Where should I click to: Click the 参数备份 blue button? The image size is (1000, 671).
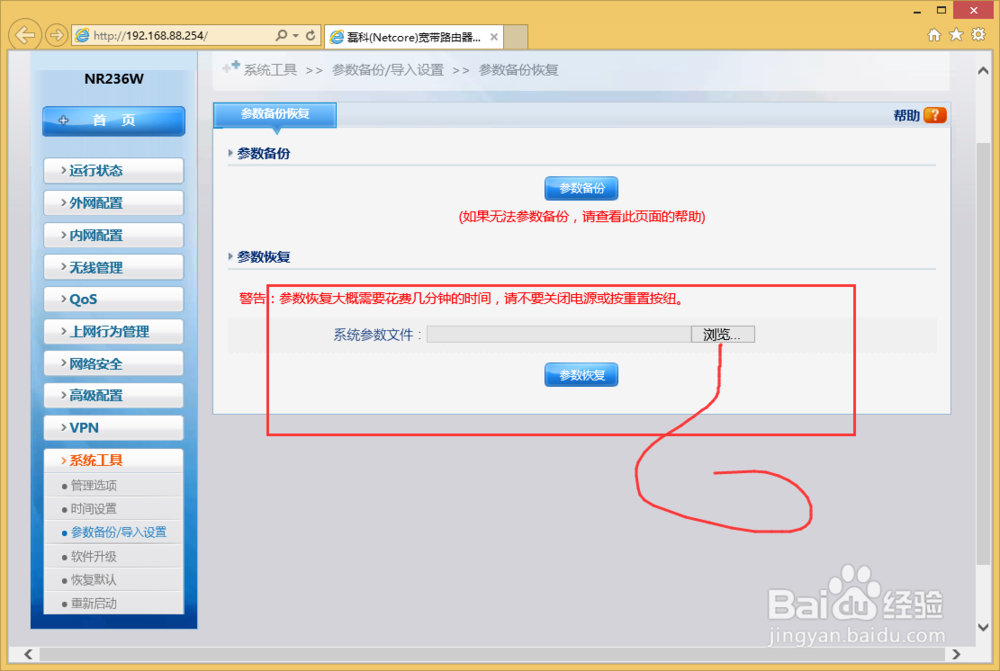coord(581,189)
